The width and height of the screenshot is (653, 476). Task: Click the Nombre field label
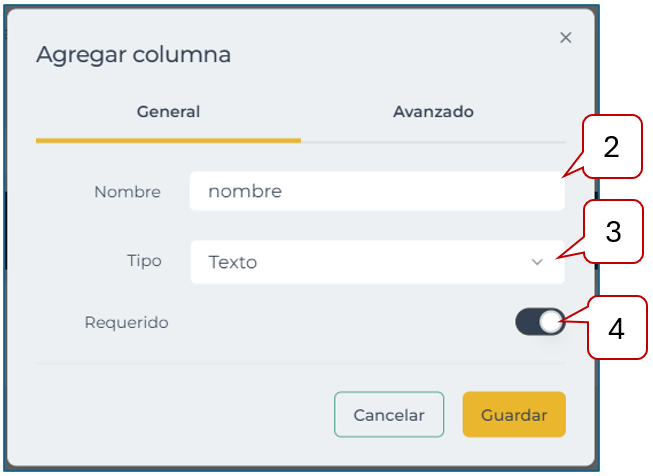[x=127, y=192]
